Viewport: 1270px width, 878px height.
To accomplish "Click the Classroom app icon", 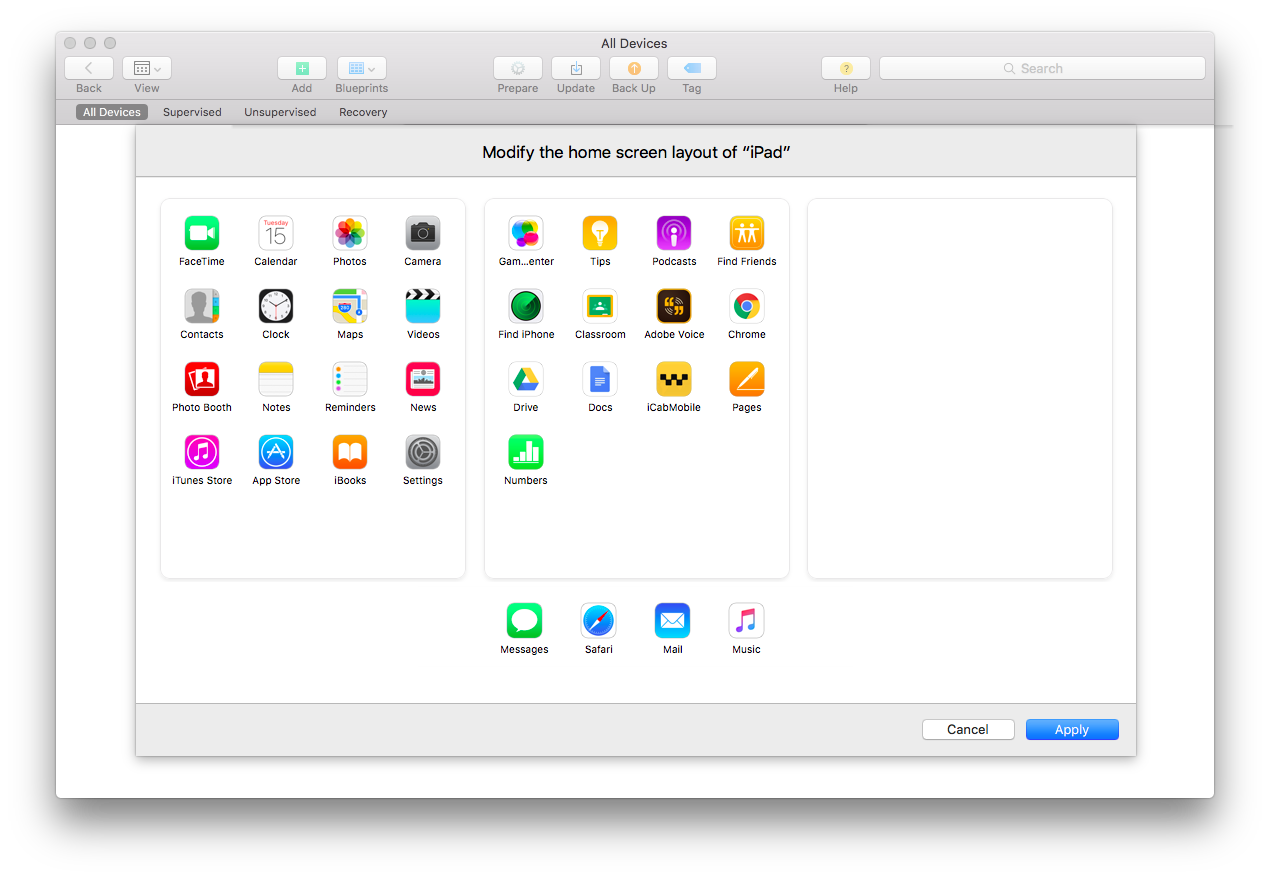I will tap(600, 306).
